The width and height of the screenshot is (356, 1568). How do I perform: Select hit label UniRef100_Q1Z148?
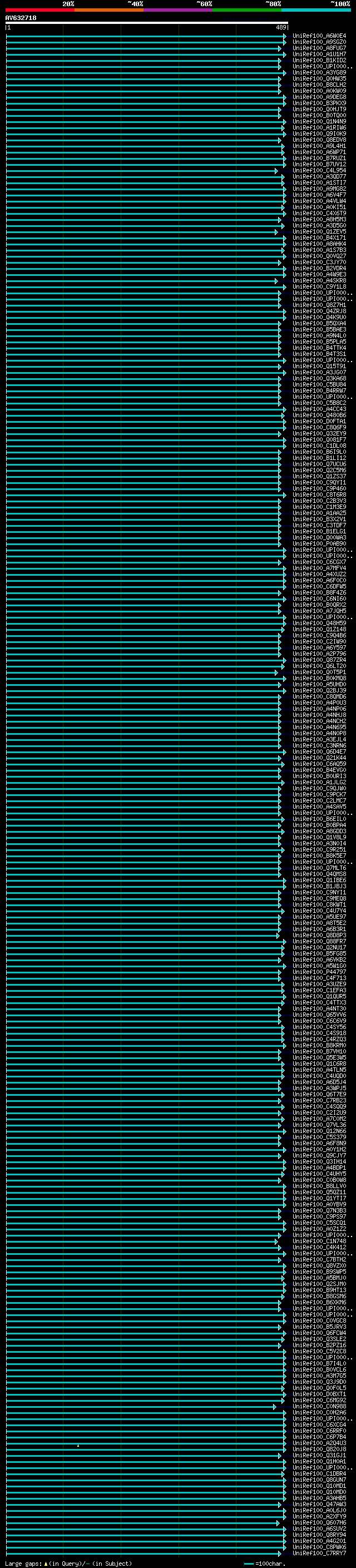click(x=319, y=630)
